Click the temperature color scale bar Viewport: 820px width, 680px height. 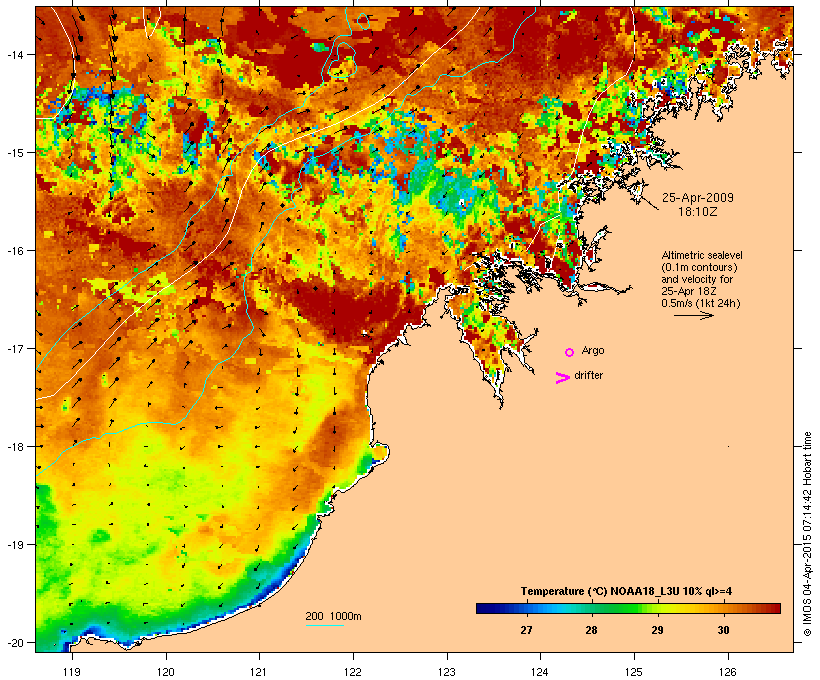point(628,608)
